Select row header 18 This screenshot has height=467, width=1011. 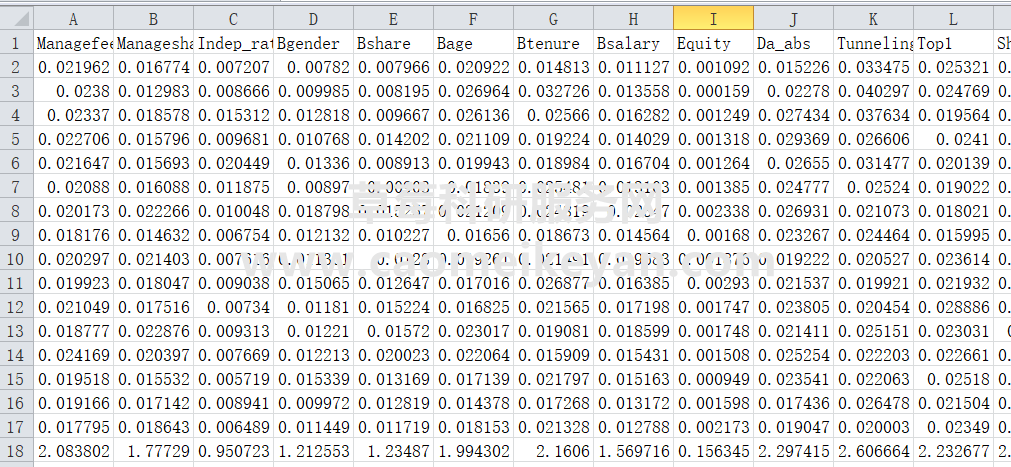(17, 451)
